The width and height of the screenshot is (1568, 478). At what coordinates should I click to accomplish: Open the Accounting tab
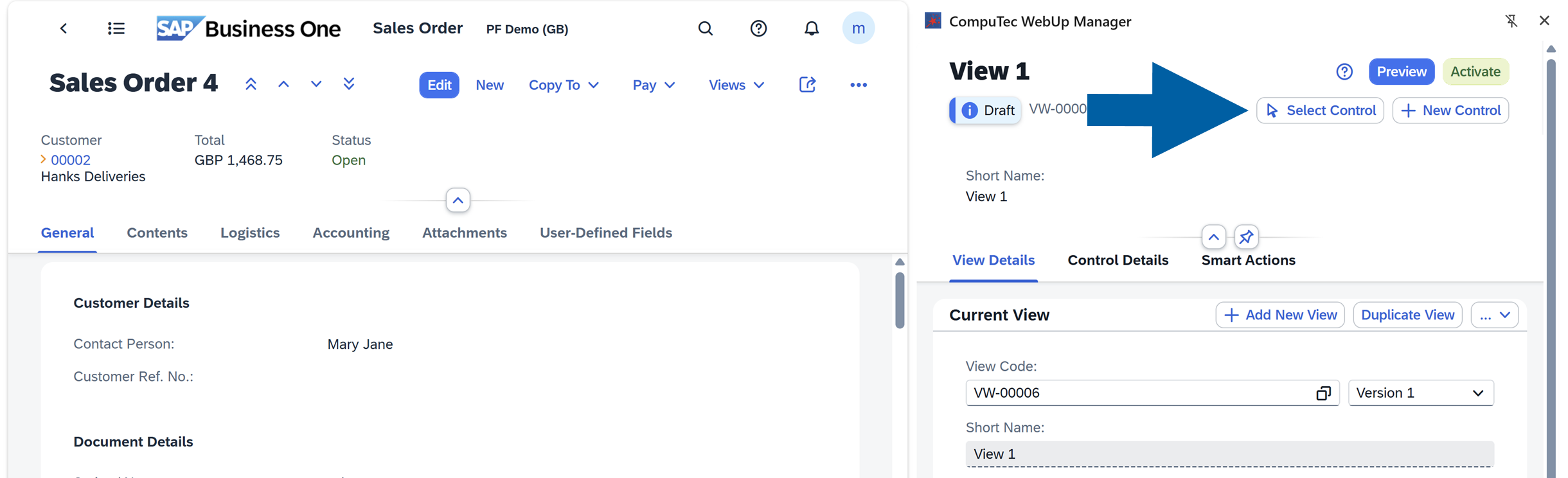pos(351,233)
